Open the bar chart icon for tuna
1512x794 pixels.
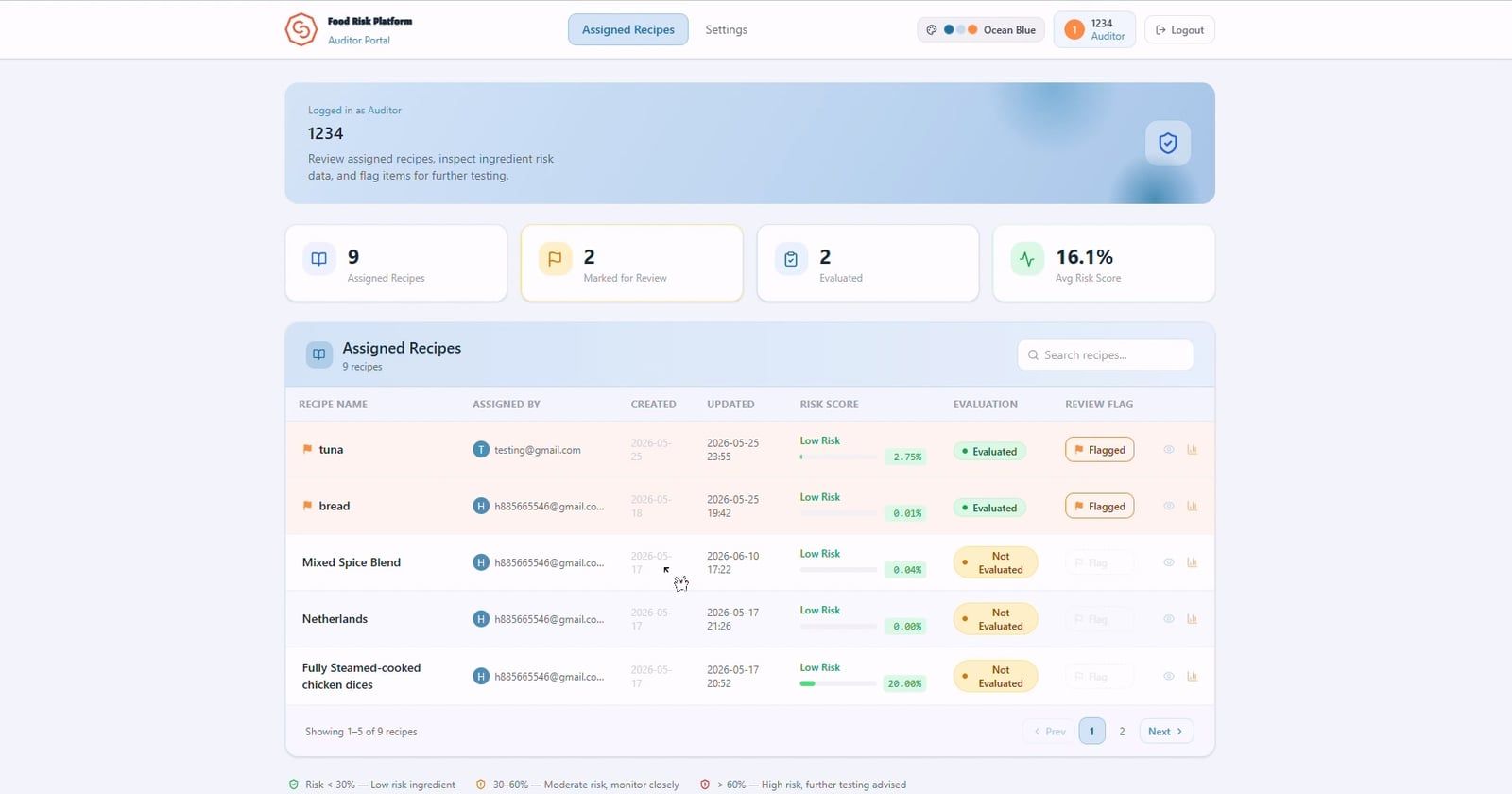point(1192,450)
